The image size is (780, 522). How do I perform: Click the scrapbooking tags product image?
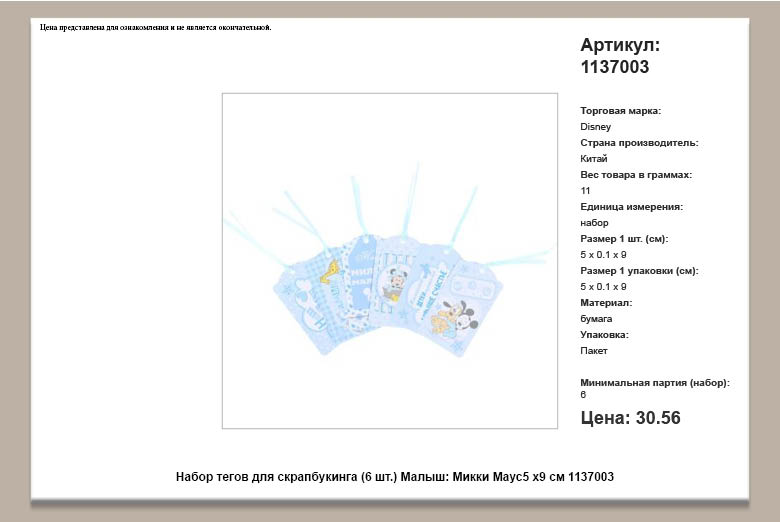pyautogui.click(x=390, y=260)
